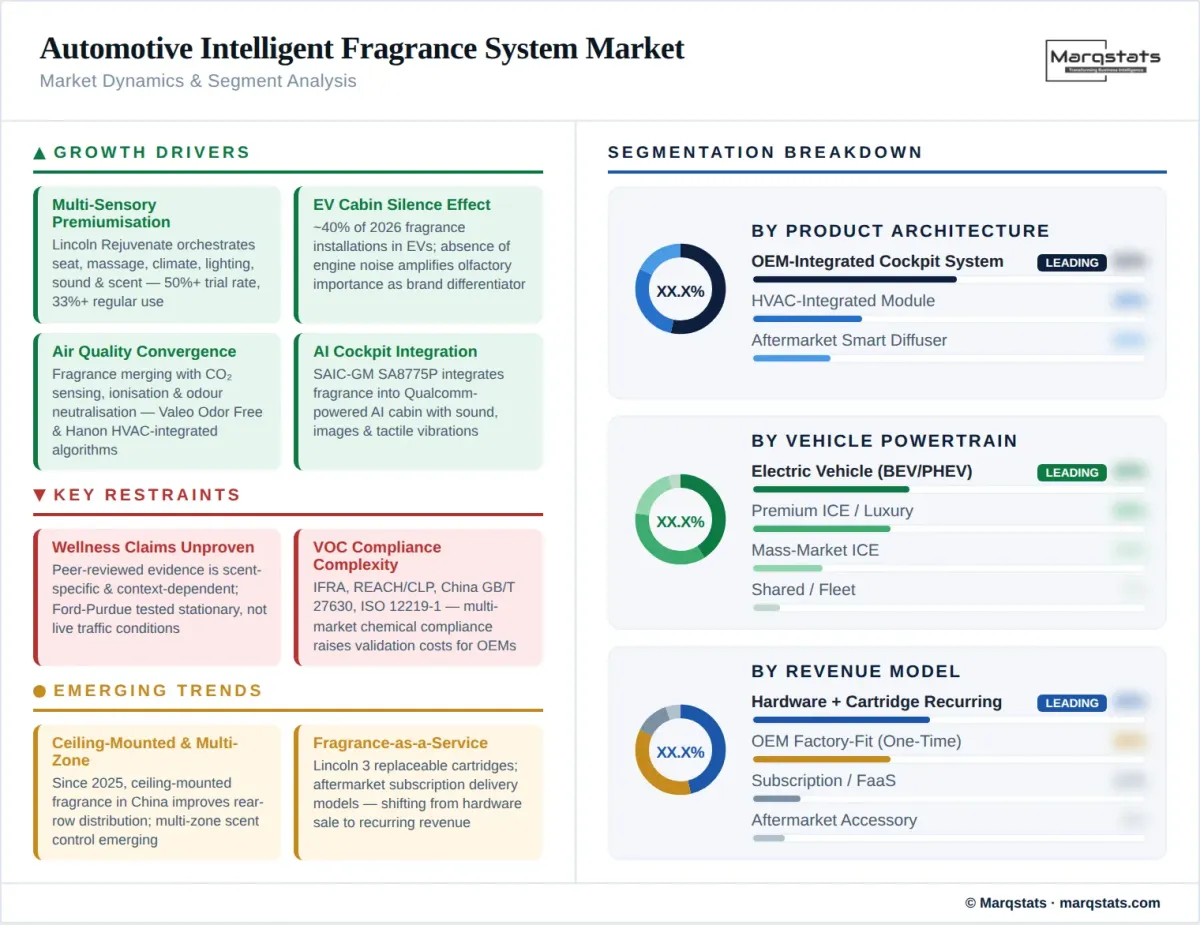The width and height of the screenshot is (1200, 925).
Task: Click the By Product Architecture donut chart
Action: (680, 290)
